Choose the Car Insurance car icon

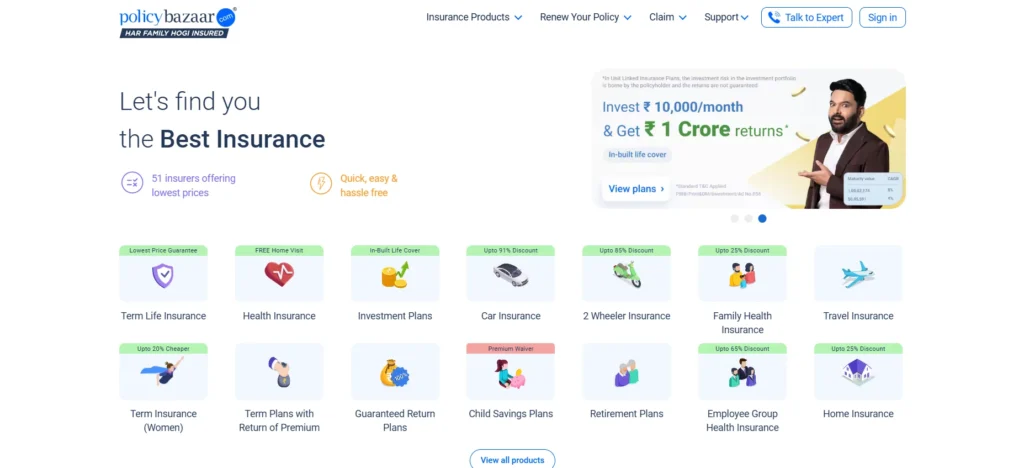pyautogui.click(x=510, y=275)
